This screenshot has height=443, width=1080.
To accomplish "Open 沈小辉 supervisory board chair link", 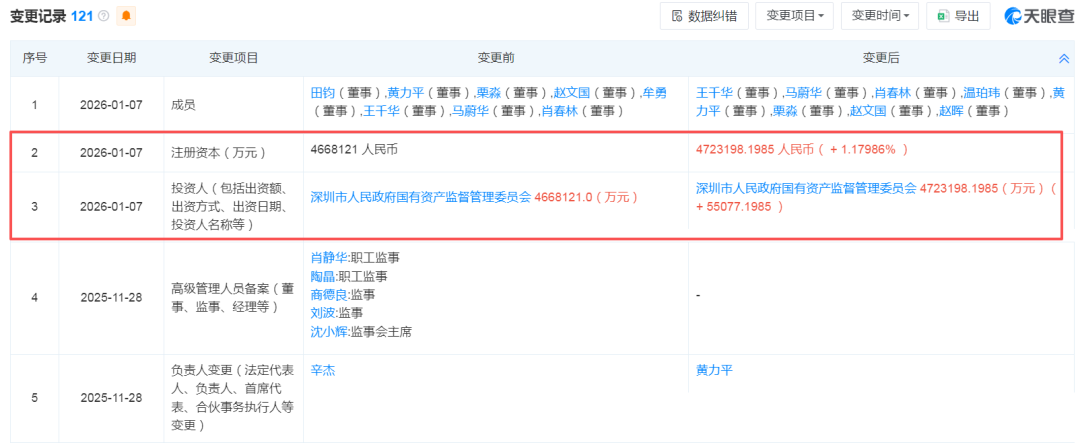I will (x=329, y=331).
